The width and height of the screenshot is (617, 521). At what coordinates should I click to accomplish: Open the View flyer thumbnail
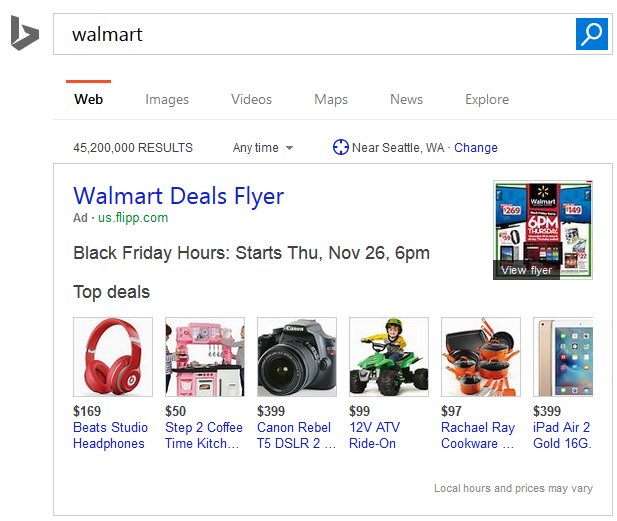coord(542,230)
